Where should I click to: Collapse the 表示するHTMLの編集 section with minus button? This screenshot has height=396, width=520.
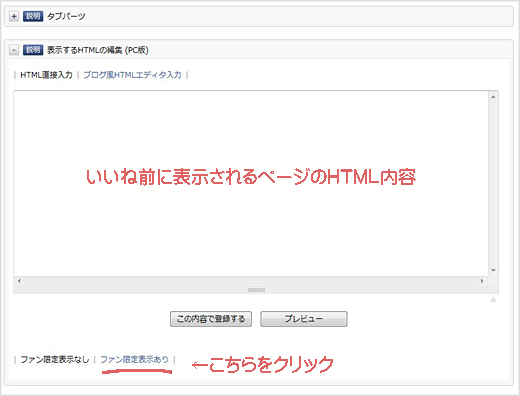(x=14, y=50)
